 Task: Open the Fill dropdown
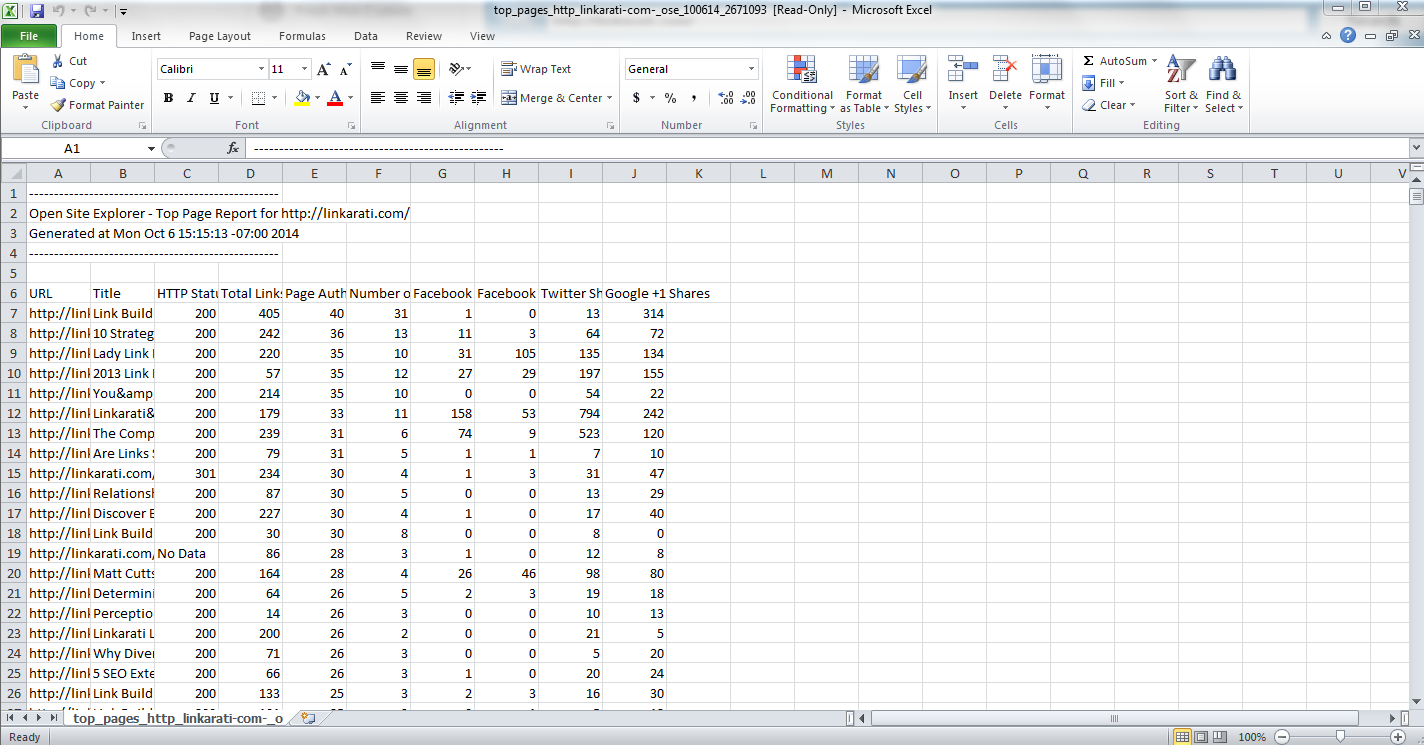click(1104, 83)
